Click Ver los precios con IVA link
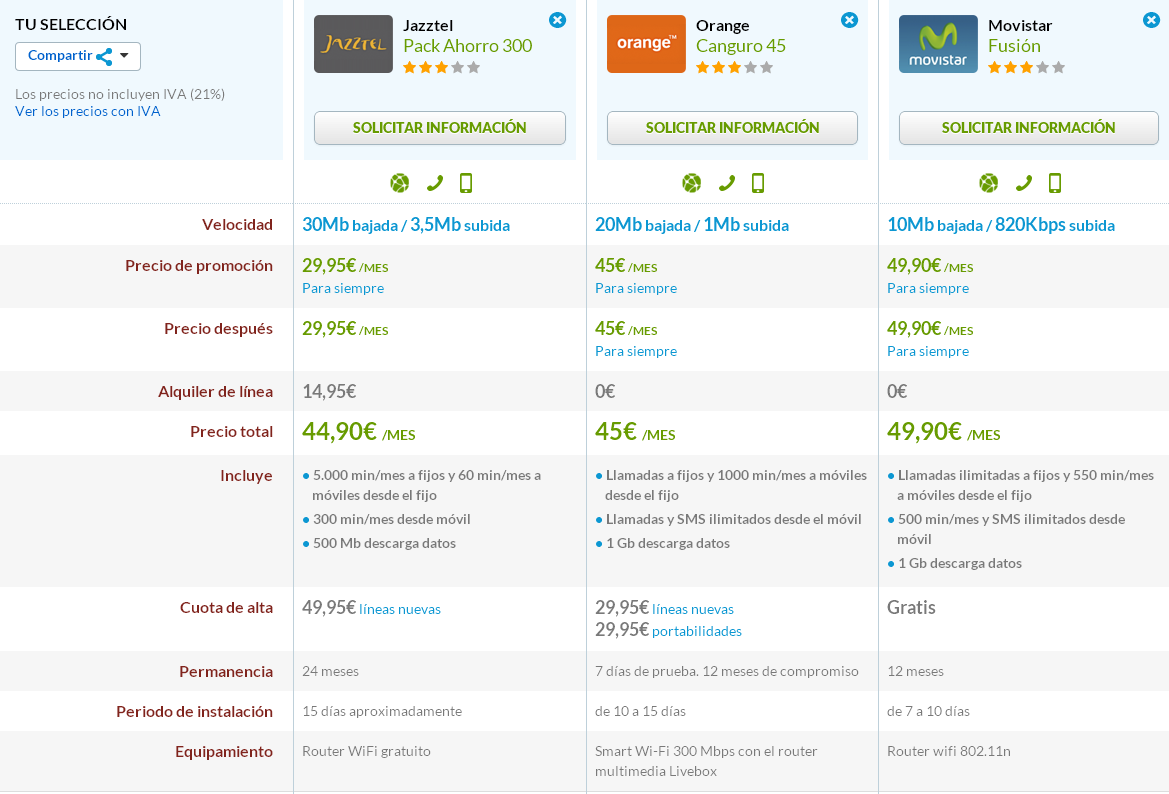 (87, 111)
